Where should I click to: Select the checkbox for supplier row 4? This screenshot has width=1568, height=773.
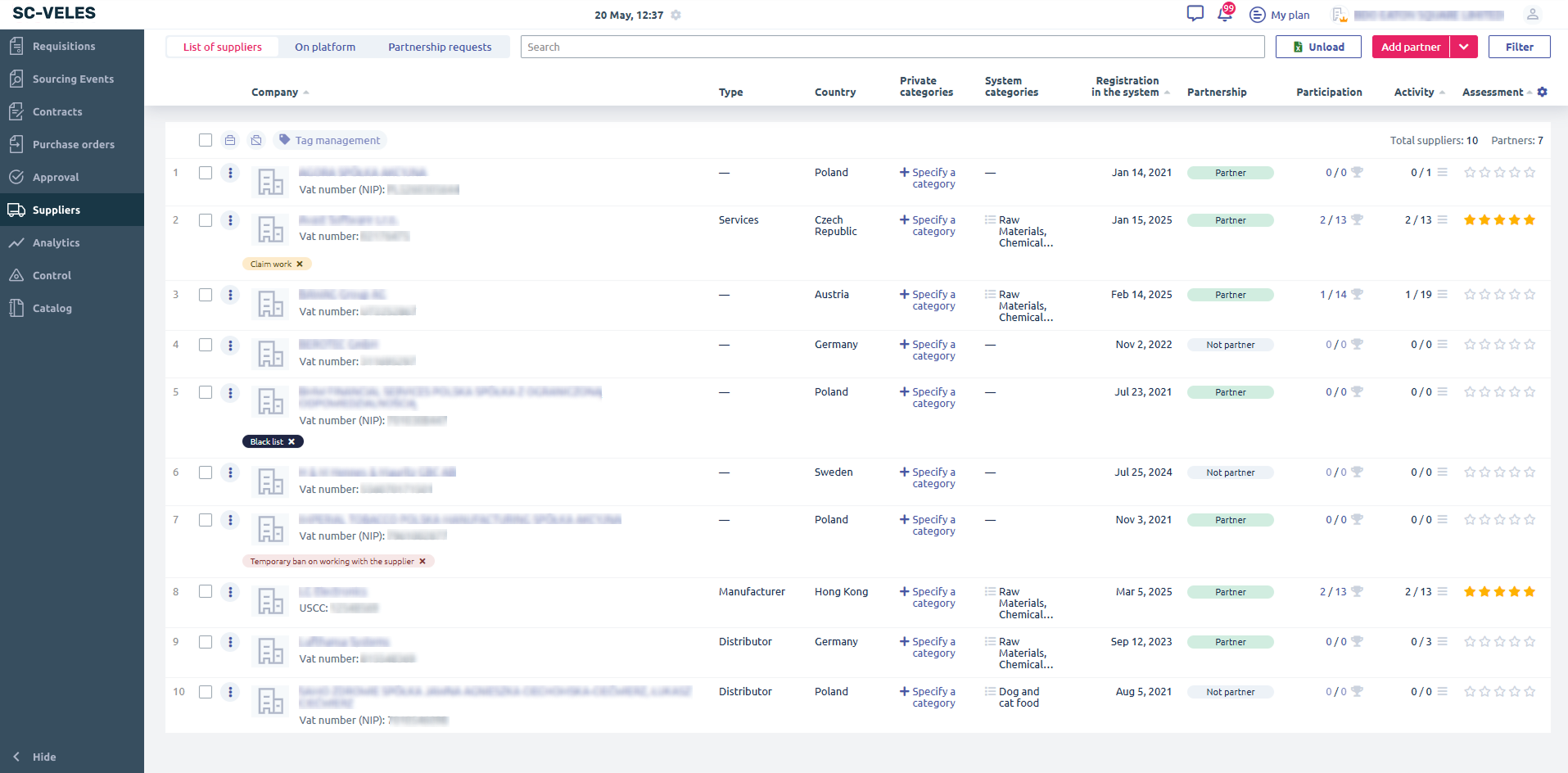(206, 345)
